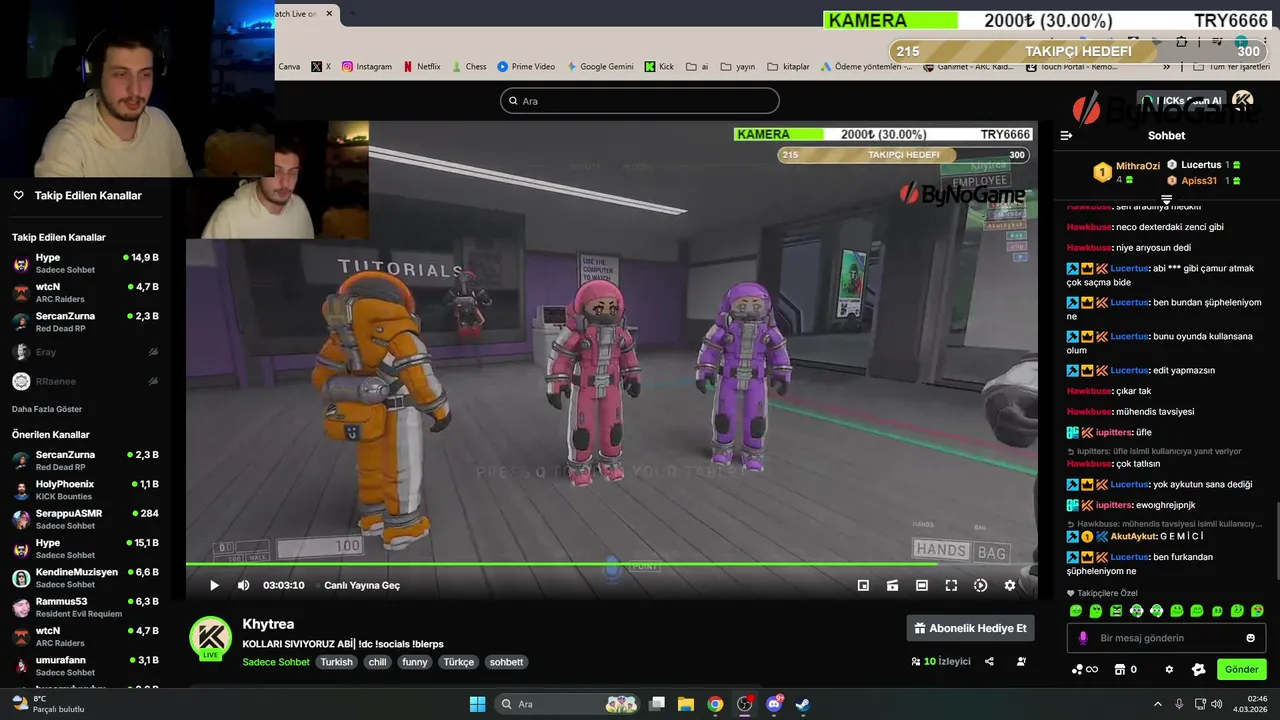1280x720 pixels.
Task: Open HolyPhoenix recommended channel
Action: click(x=85, y=490)
